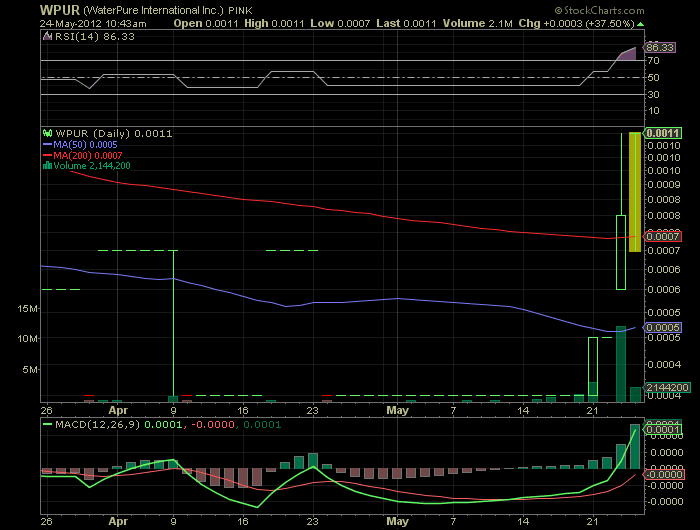
Task: Click the Volume bars legend icon
Action: point(47,166)
